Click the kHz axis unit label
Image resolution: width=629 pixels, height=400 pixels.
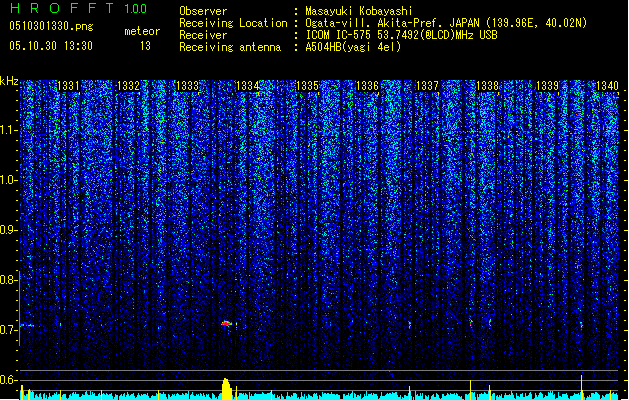[x=9, y=81]
